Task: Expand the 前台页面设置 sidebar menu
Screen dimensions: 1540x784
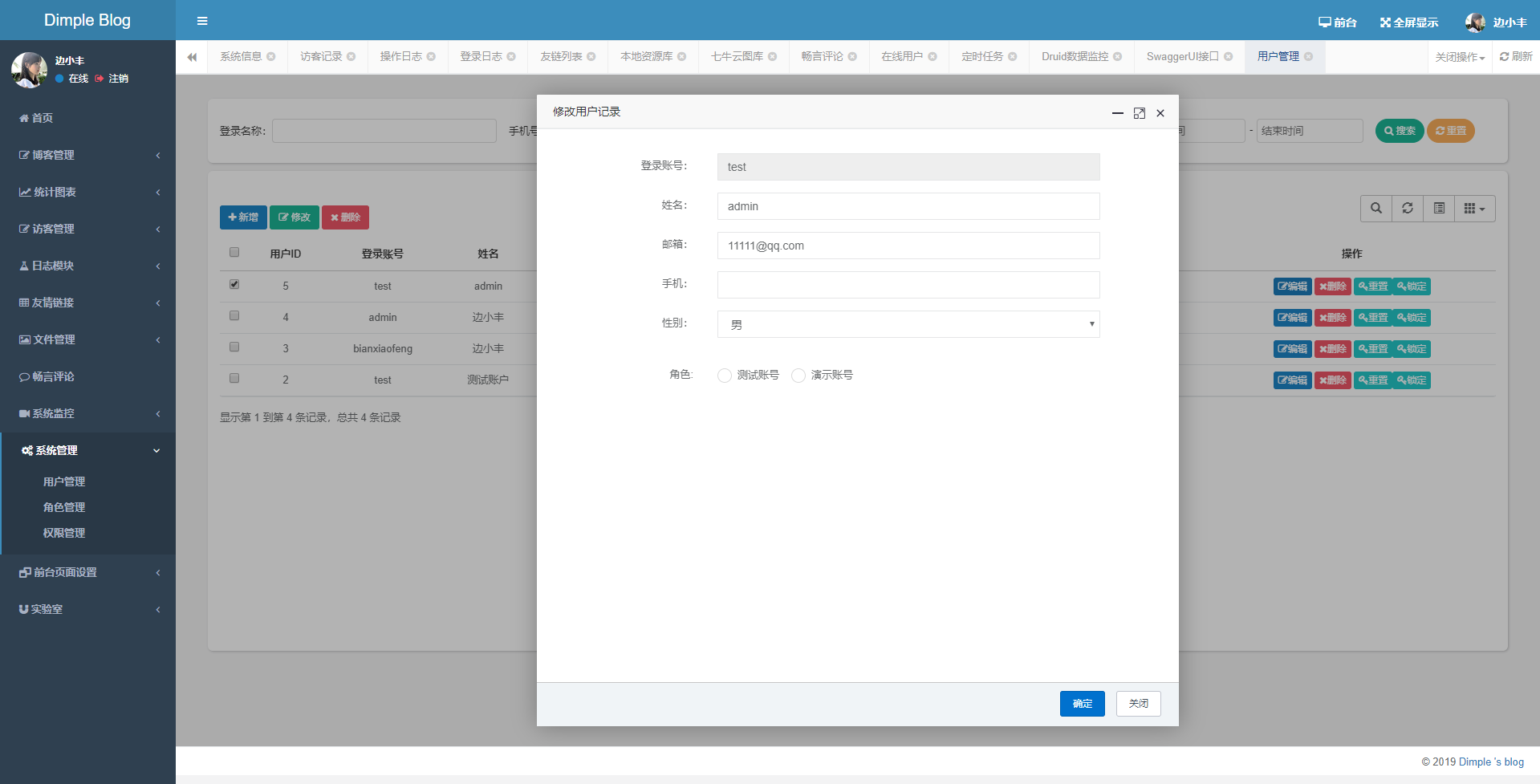Action: [87, 572]
